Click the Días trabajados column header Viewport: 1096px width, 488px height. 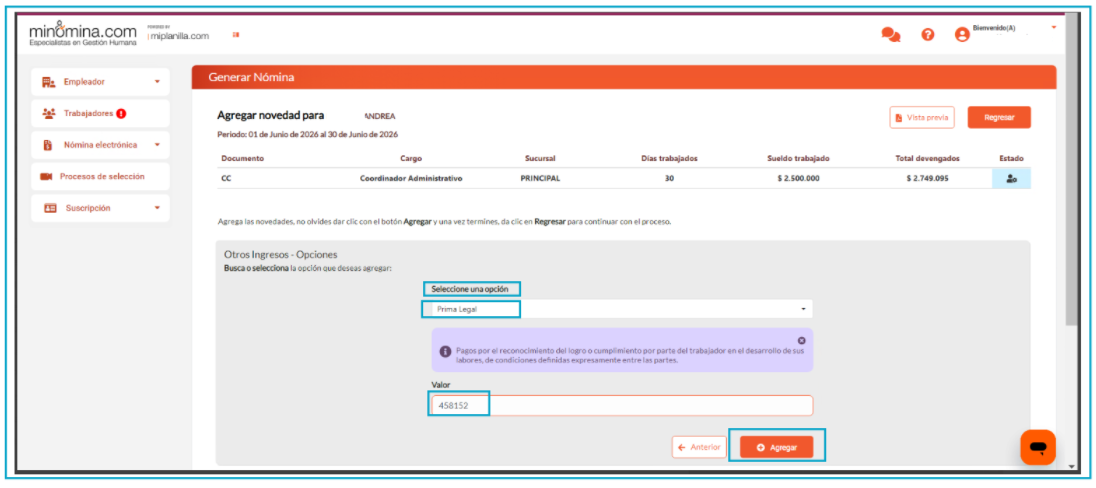669,159
